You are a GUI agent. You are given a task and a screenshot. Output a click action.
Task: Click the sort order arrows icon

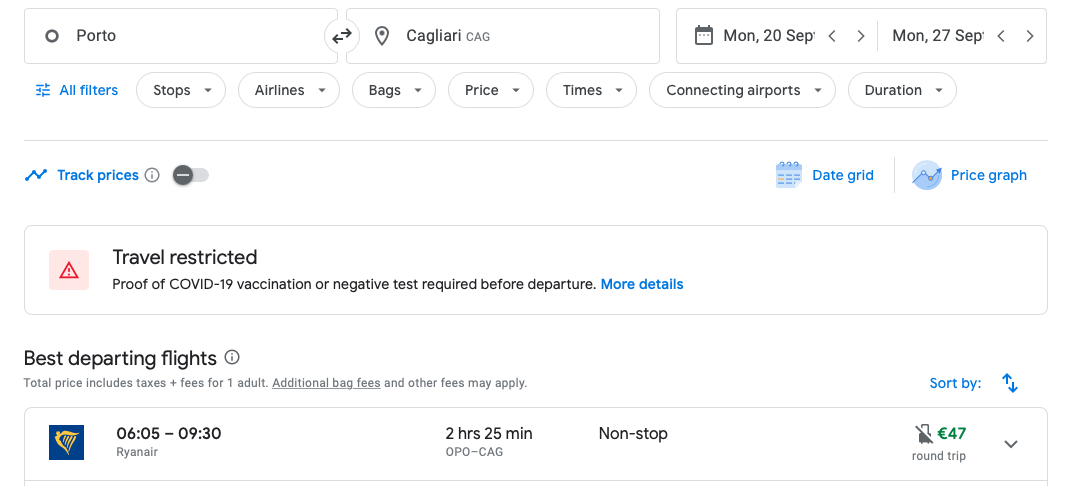pos(1009,383)
